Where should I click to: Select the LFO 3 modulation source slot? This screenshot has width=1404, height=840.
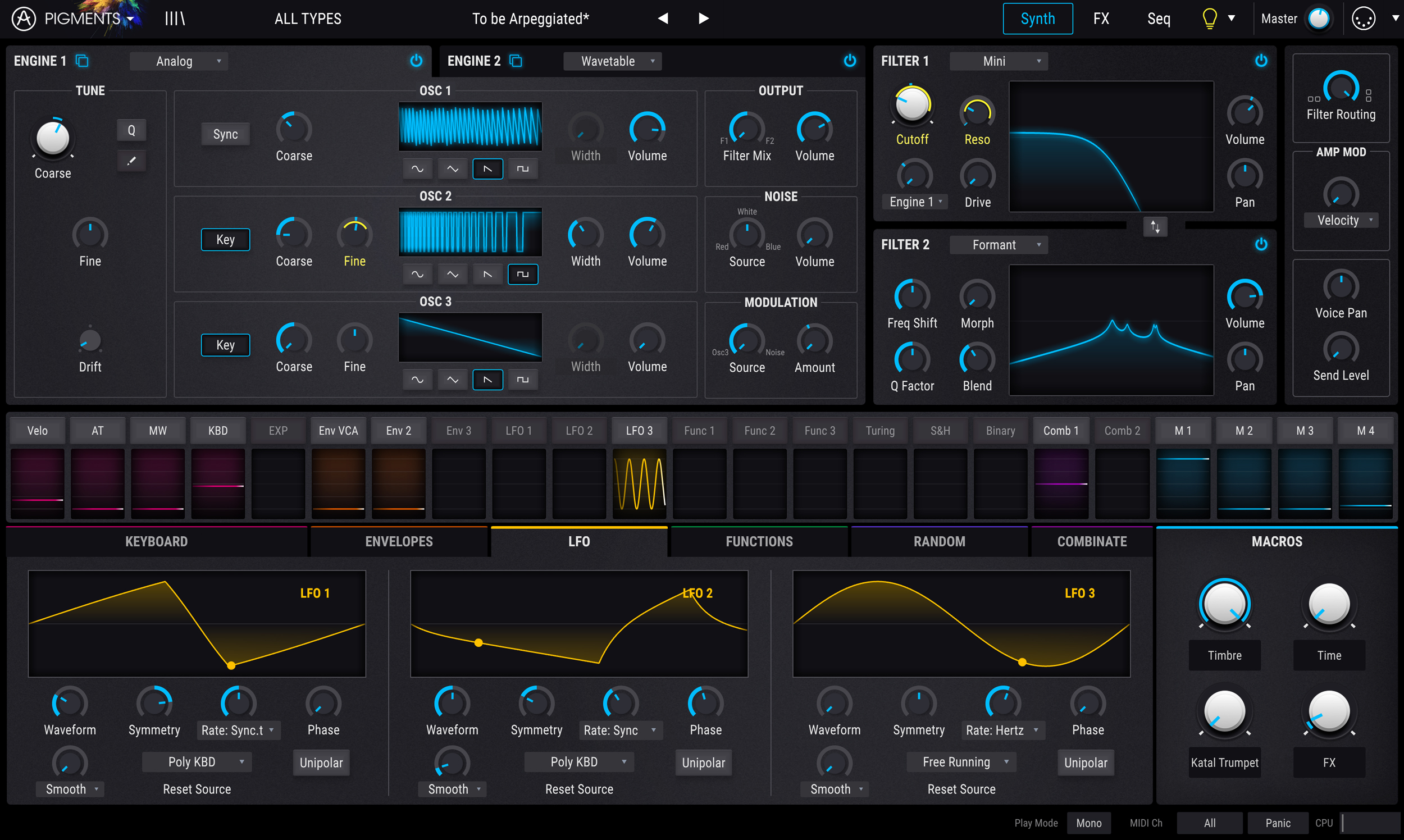pos(639,431)
